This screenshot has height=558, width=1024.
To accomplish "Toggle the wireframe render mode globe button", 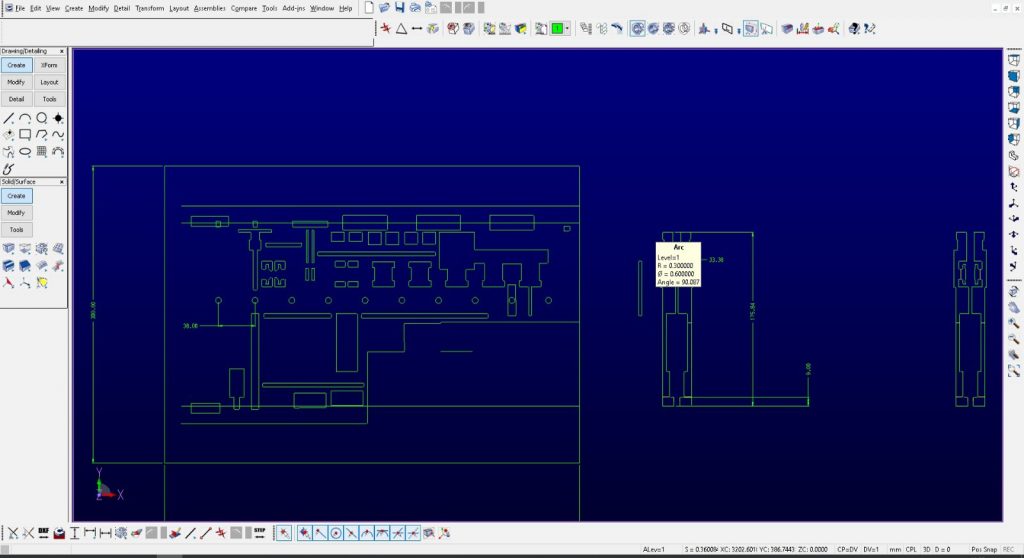I will pos(684,29).
